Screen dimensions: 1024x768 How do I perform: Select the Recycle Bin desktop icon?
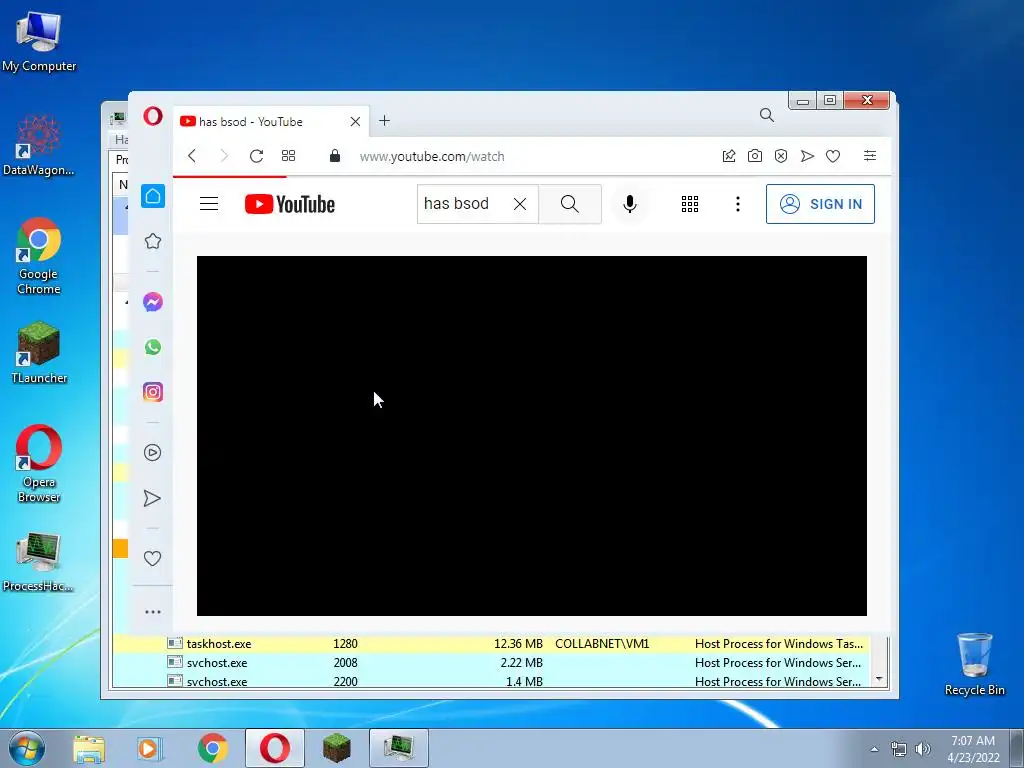(974, 664)
